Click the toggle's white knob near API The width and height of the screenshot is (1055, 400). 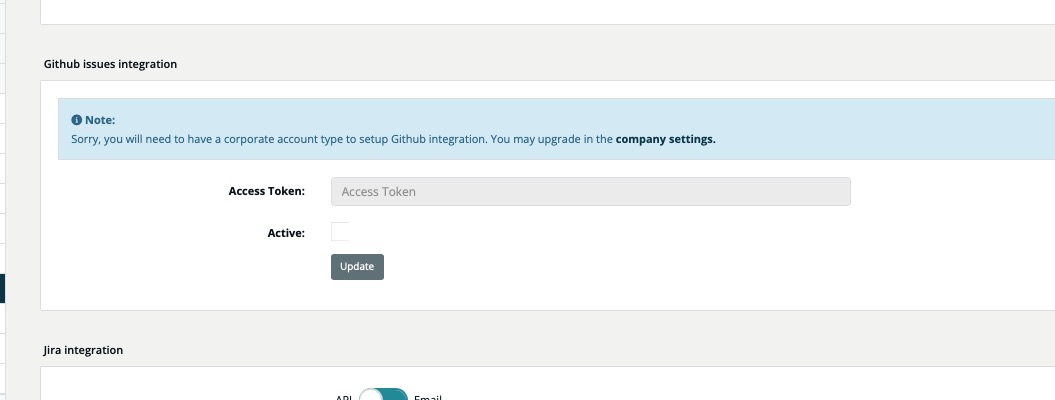click(371, 396)
